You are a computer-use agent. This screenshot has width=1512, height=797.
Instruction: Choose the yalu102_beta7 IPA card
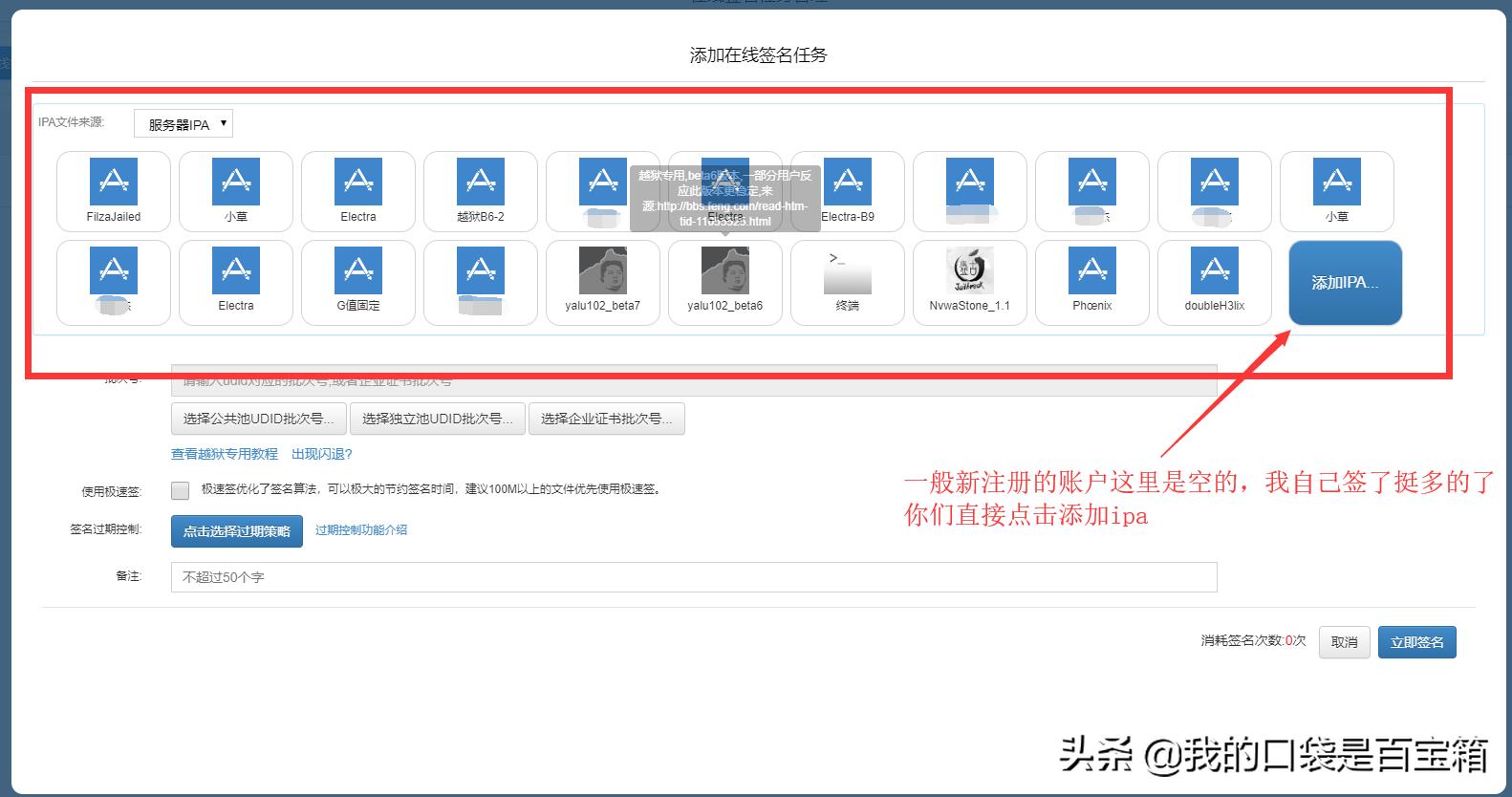[x=603, y=283]
